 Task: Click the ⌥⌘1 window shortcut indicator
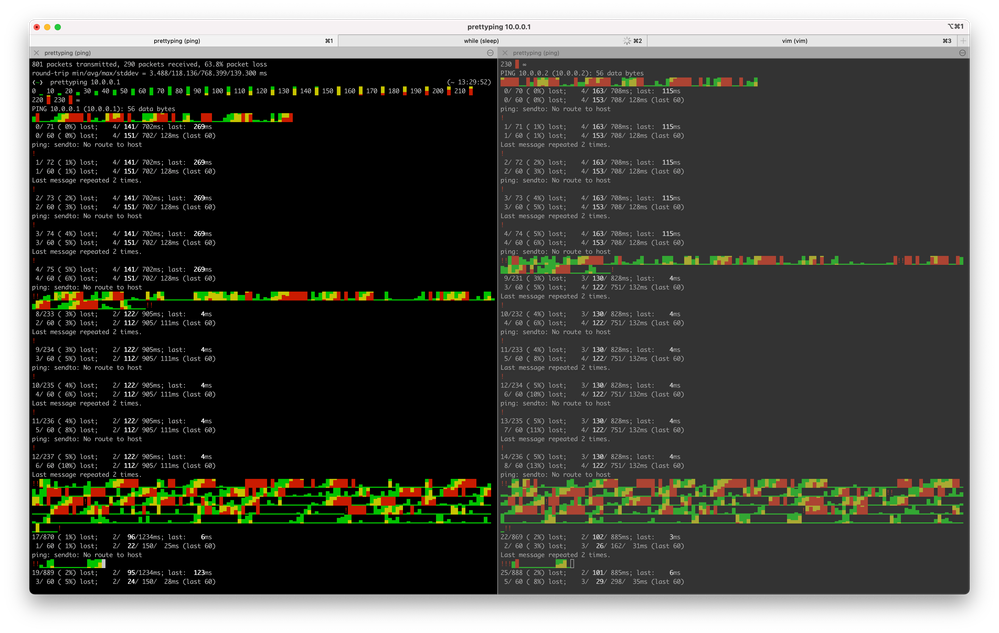pyautogui.click(x=955, y=27)
